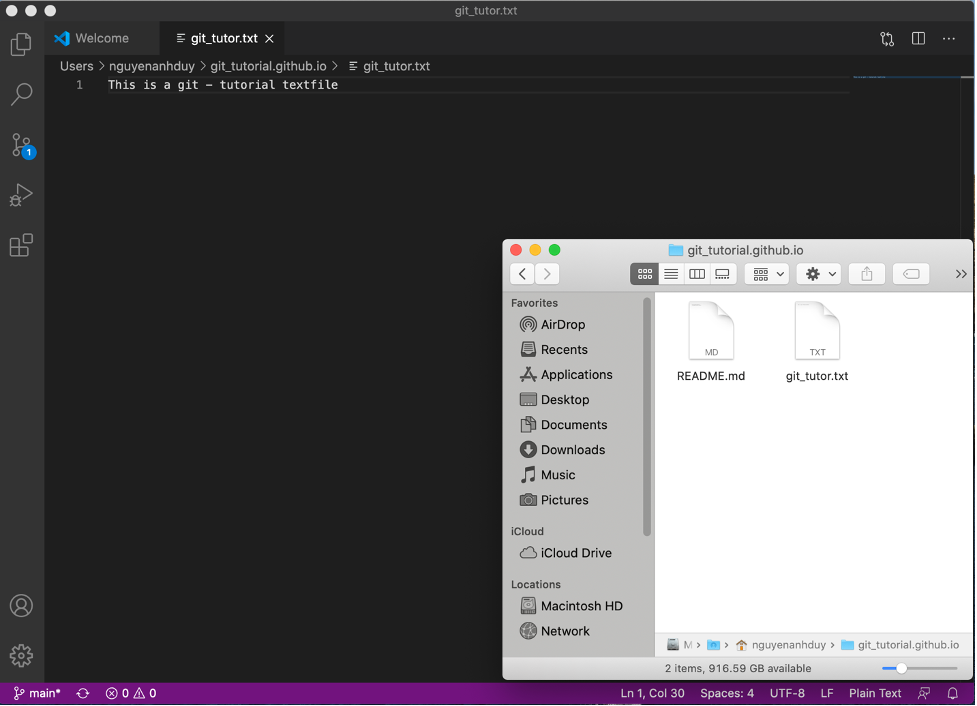Click the main* branch in status bar

point(37,693)
